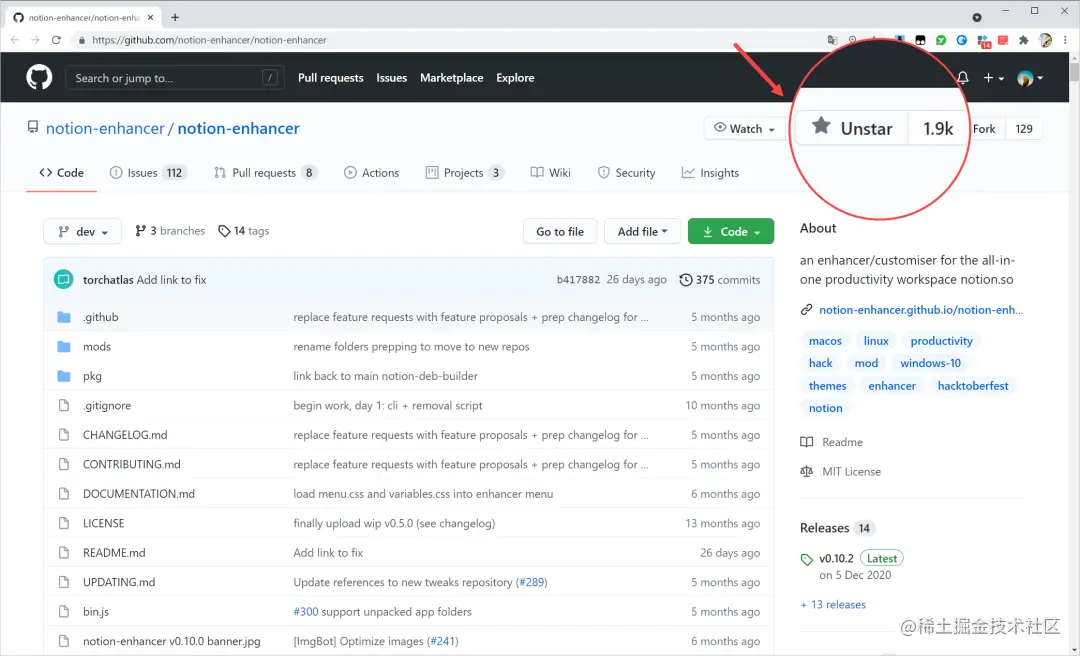Screen dimensions: 1080x656
Task: Select the macos topic tag
Action: click(x=825, y=341)
